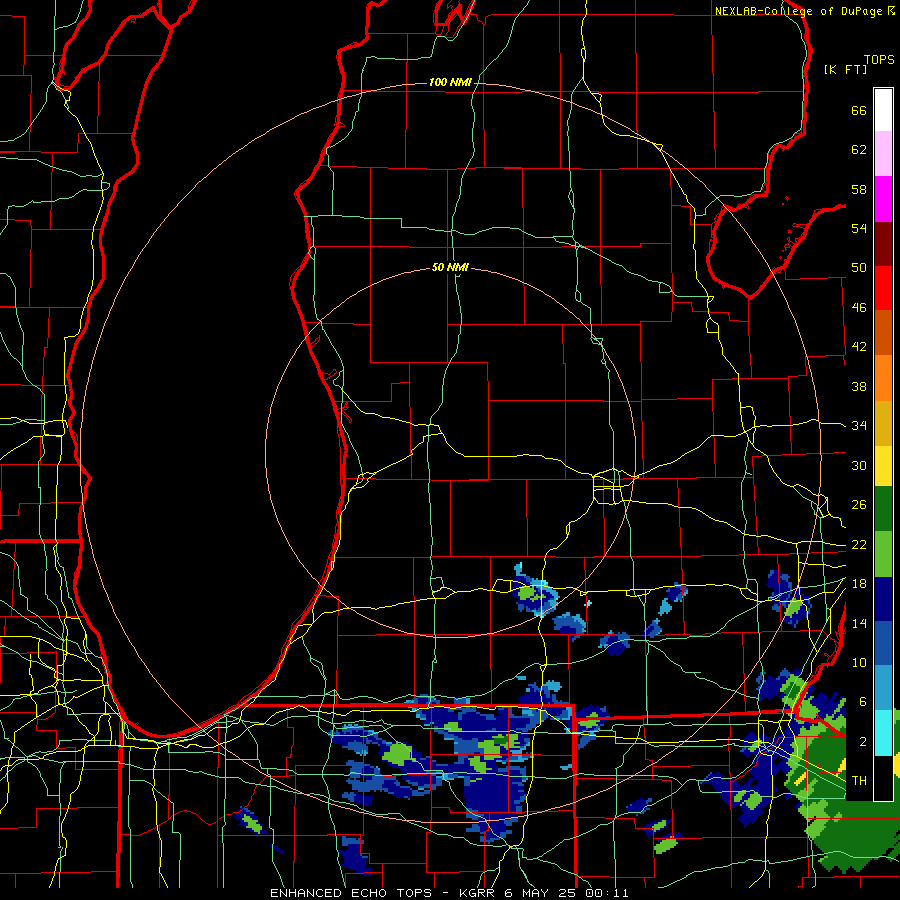Choose the light orange legend swatch

[x=883, y=378]
